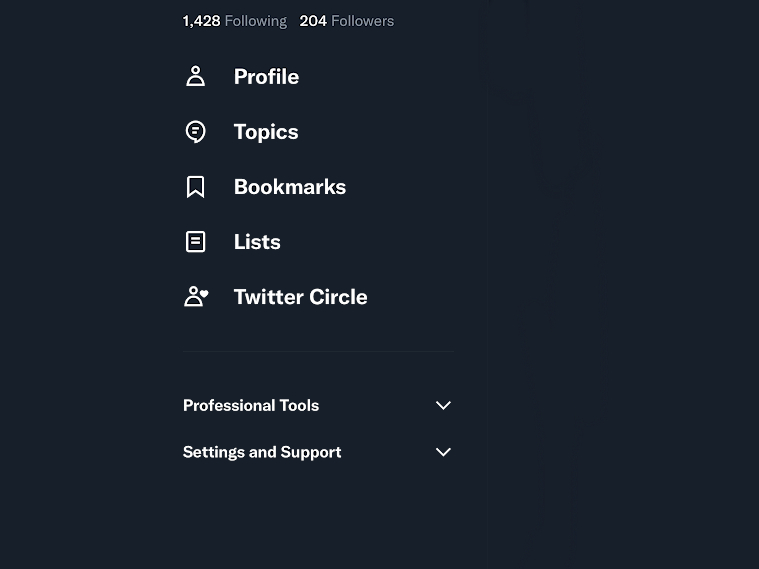The width and height of the screenshot is (759, 569).
Task: Select the Lists menu entry
Action: click(257, 242)
